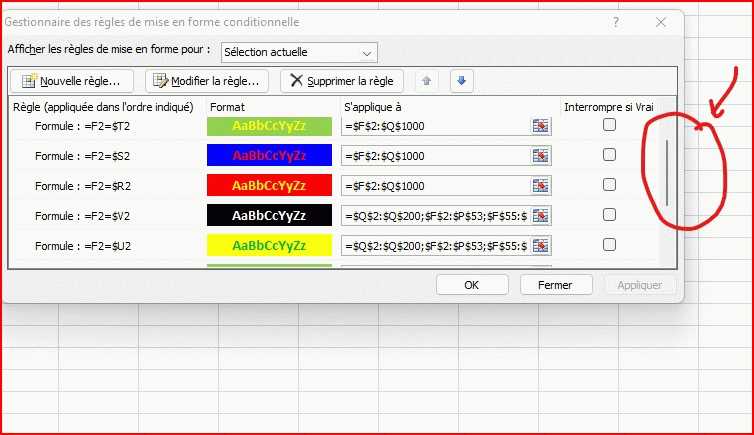Viewport: 754px width, 435px height.
Task: Select the red format preview swatch
Action: 269,186
